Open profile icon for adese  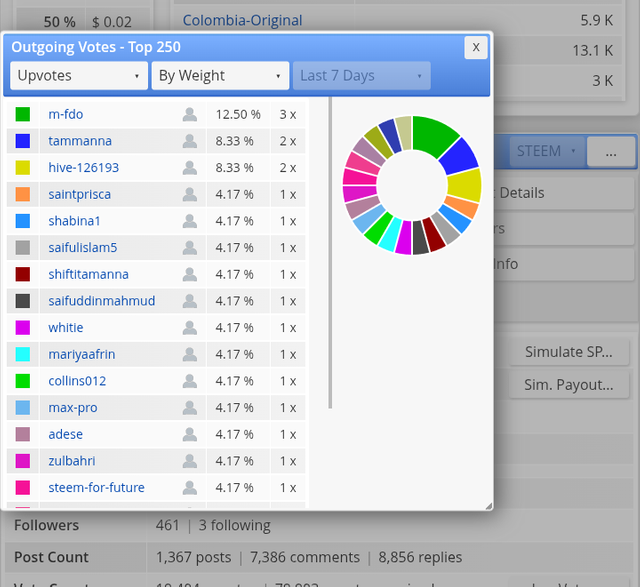[x=190, y=434]
